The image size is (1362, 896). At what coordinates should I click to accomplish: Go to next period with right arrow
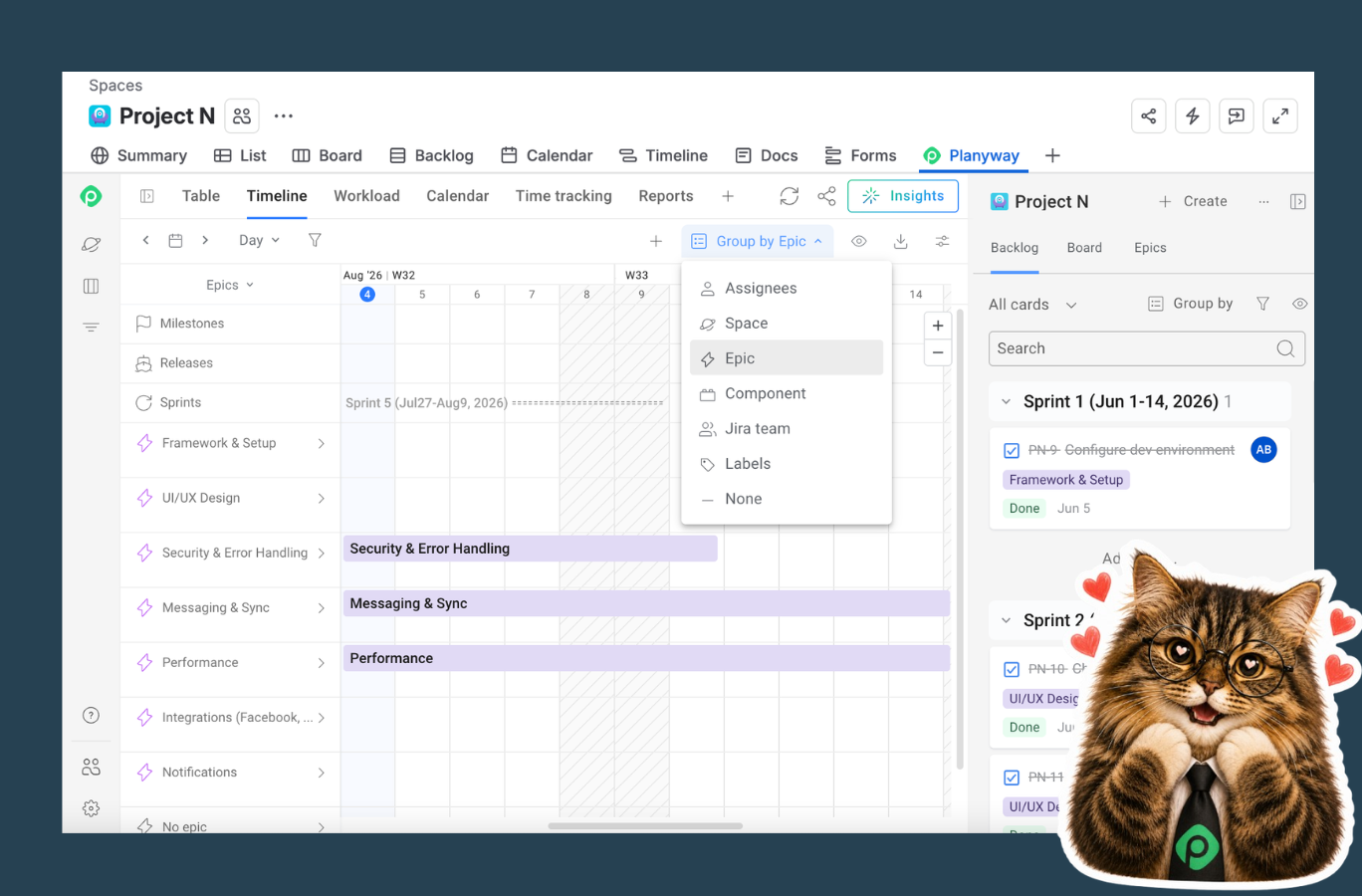pos(205,240)
